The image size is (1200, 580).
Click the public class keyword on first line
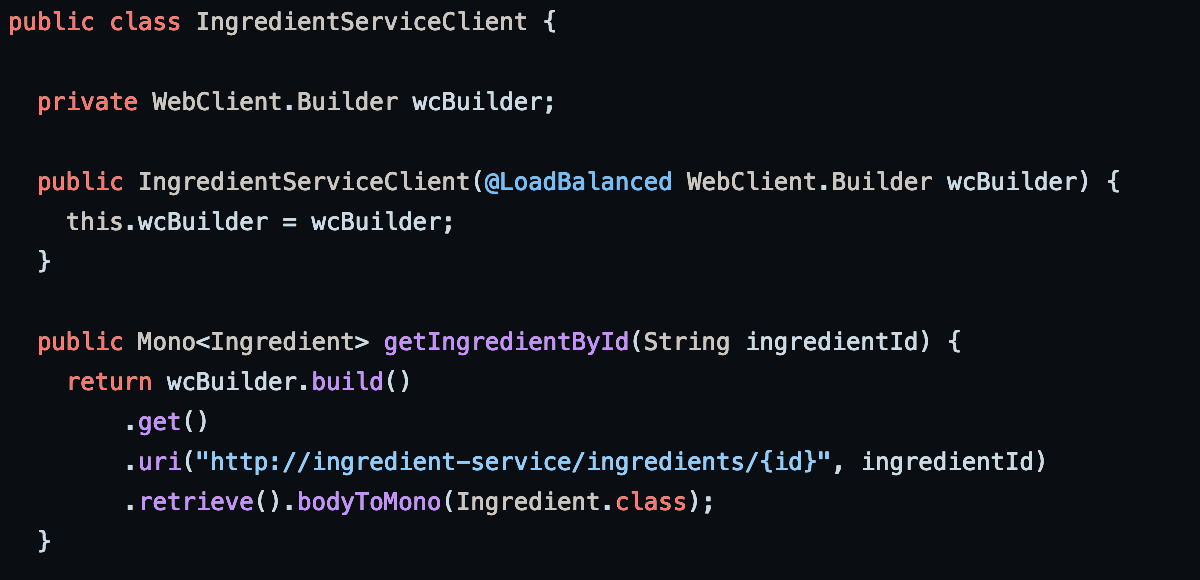click(94, 22)
